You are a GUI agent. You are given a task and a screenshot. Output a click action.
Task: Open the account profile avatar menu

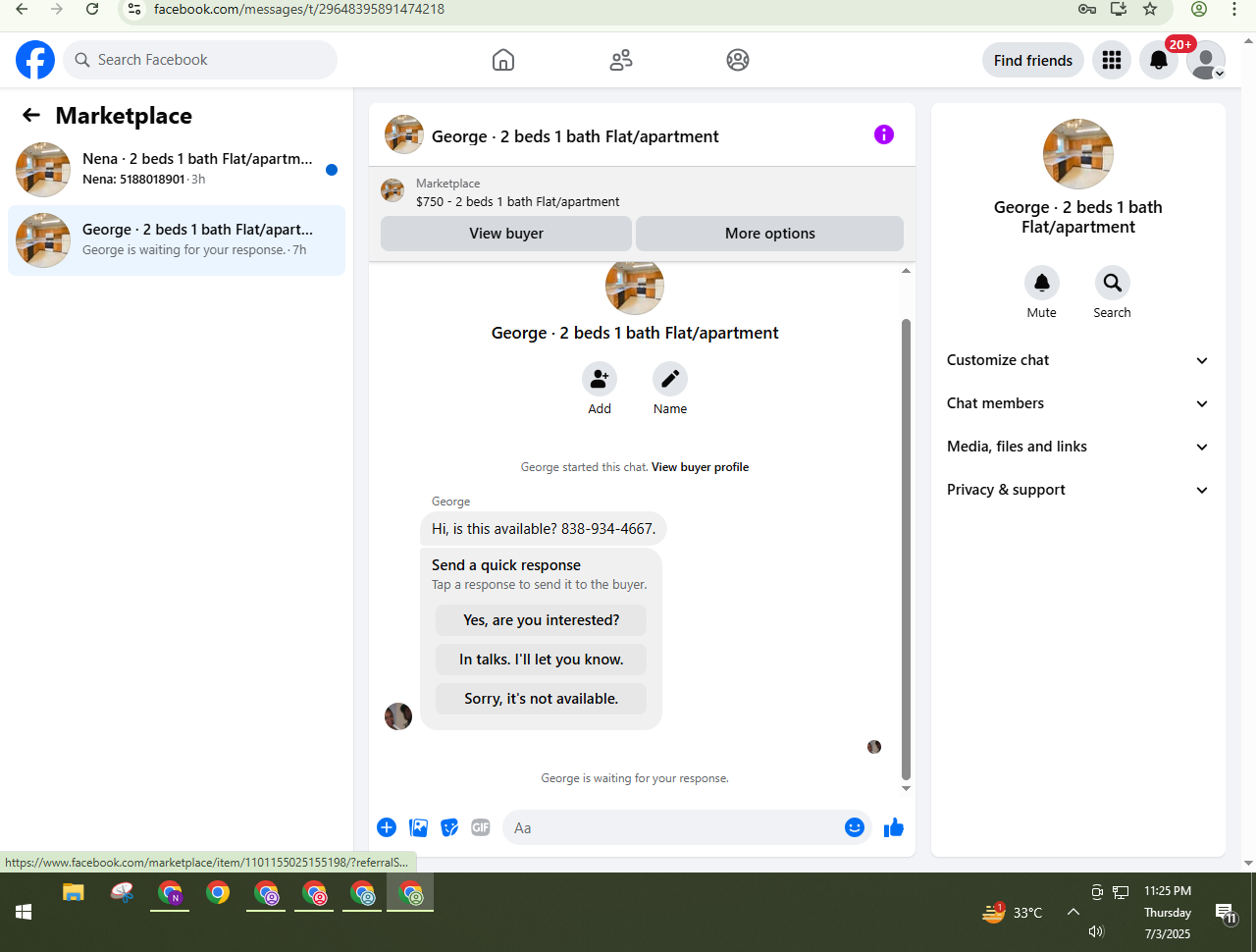tap(1206, 60)
